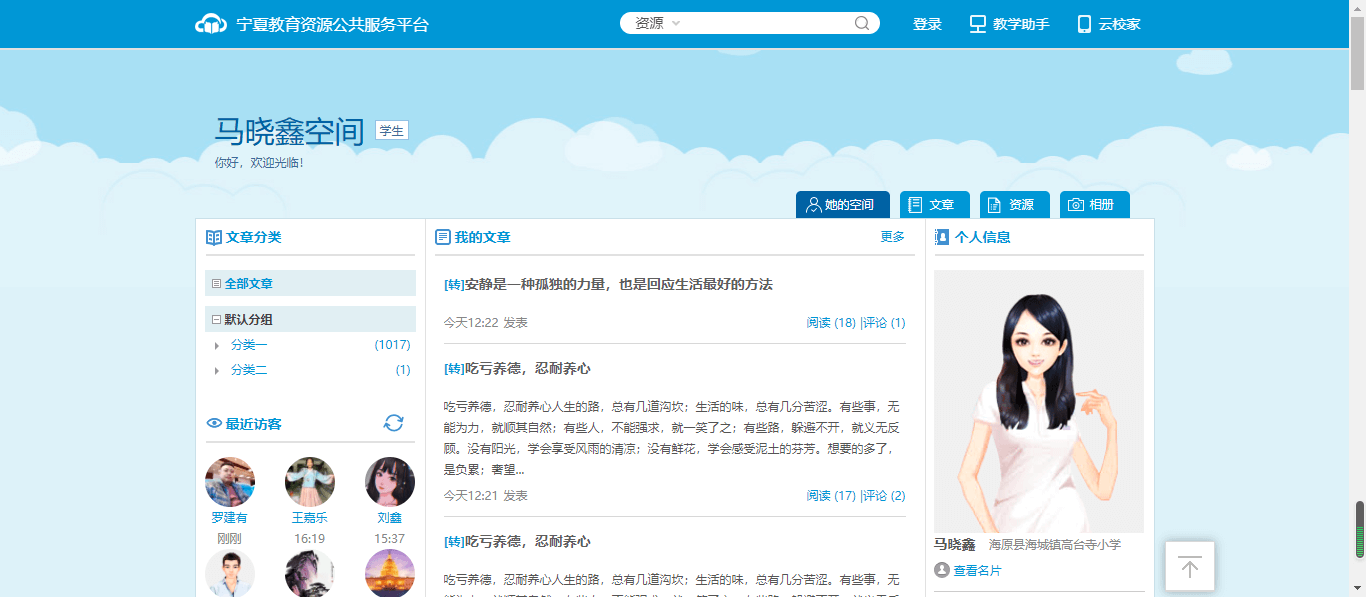The image size is (1366, 597).
Task: Expand the 分类一 category arrow
Action: tap(216, 346)
